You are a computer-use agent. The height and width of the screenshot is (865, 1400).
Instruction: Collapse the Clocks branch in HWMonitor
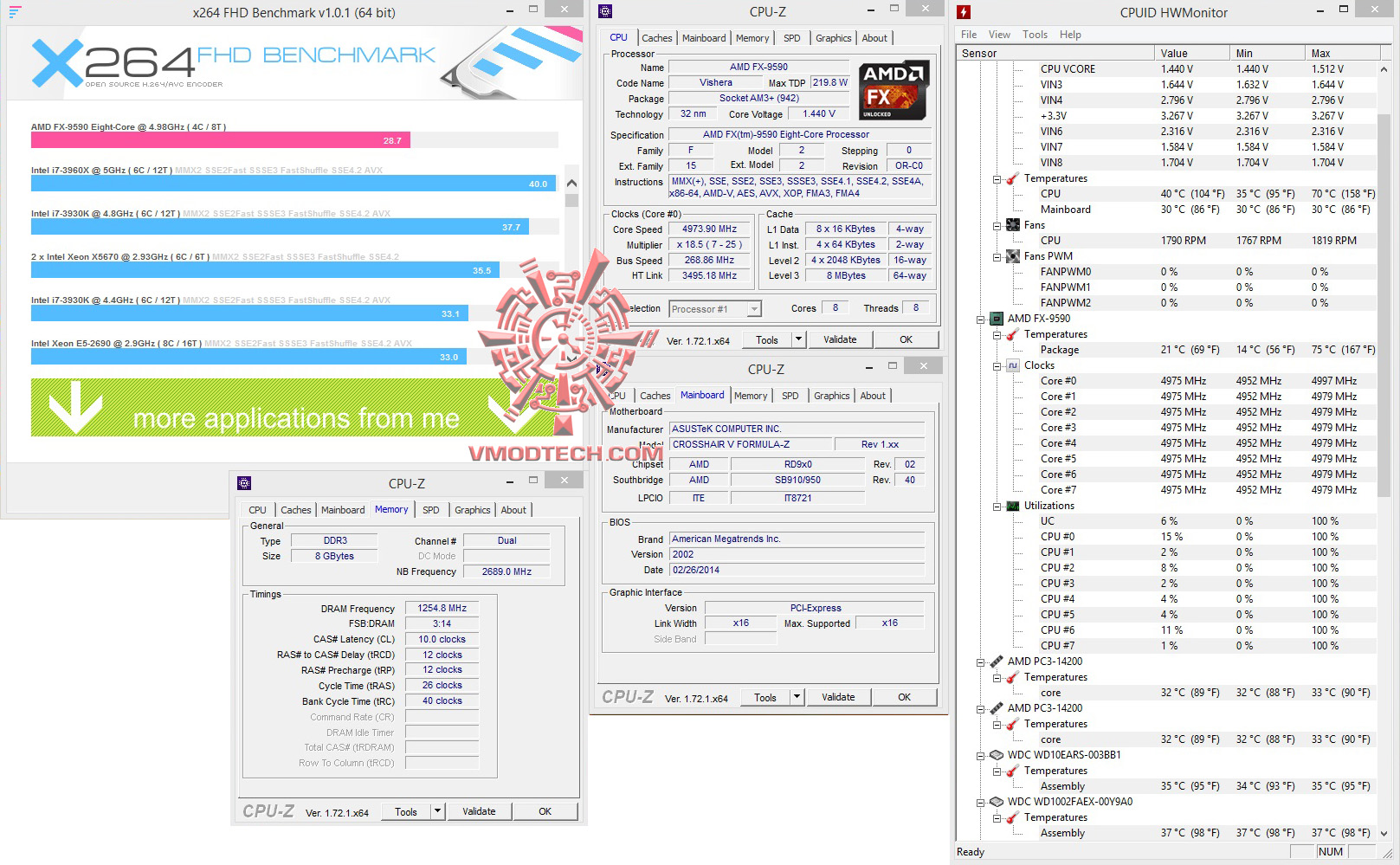coord(997,366)
